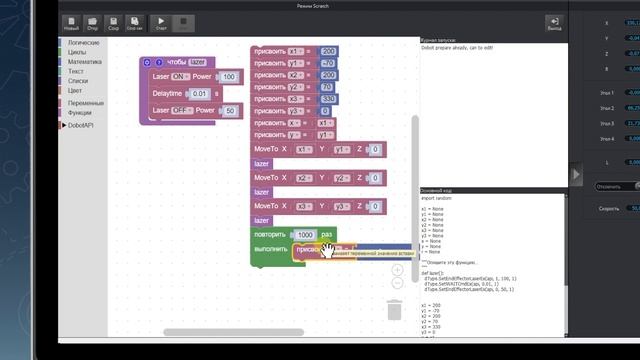640x360 pixels.
Task: Click the Скорость value field
Action: 634,208
